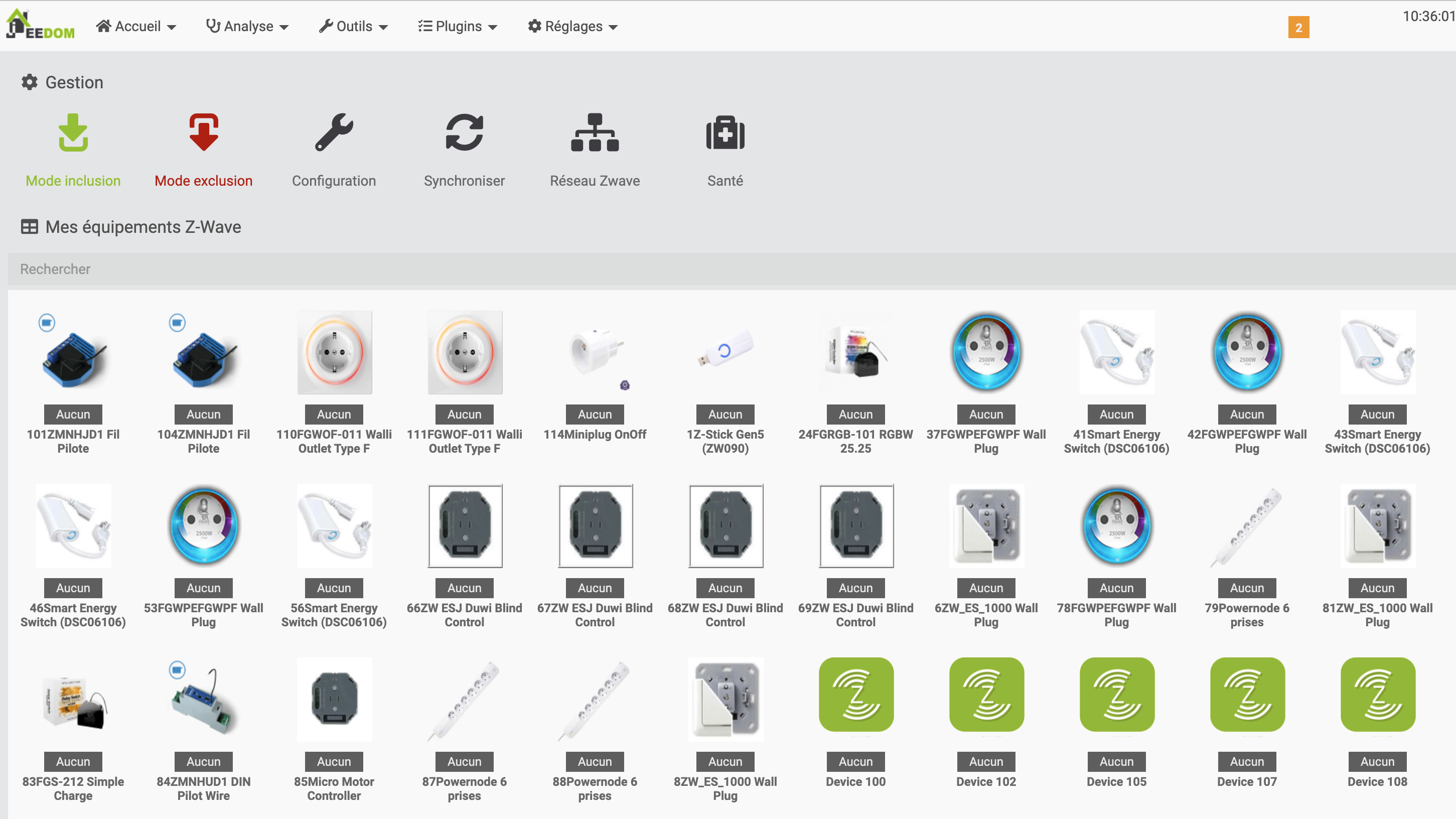Image resolution: width=1456 pixels, height=819 pixels.
Task: Click the Jeedom logo
Action: tap(40, 24)
